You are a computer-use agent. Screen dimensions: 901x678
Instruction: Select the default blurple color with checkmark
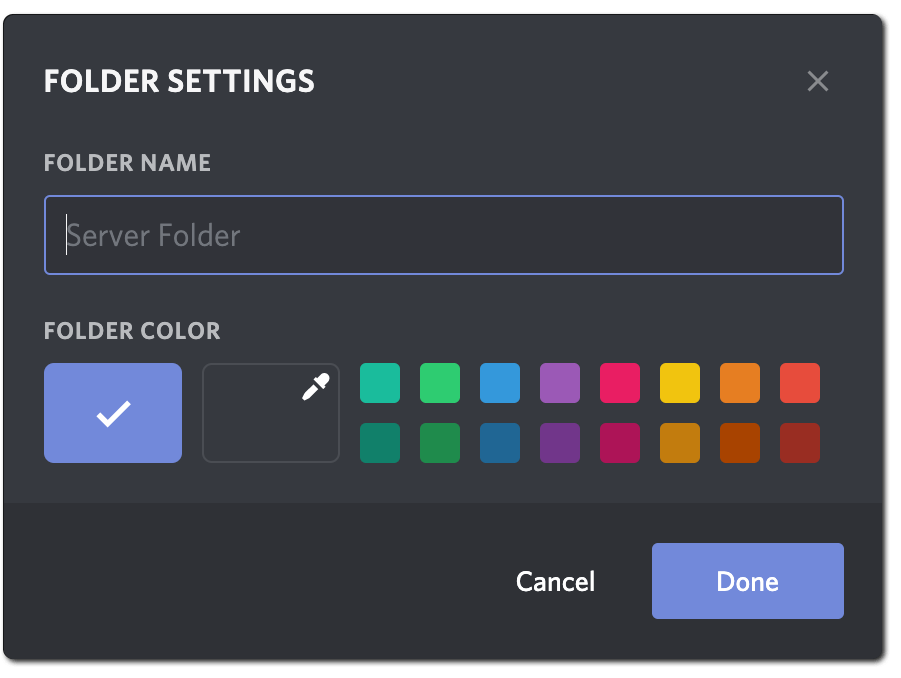pos(113,413)
